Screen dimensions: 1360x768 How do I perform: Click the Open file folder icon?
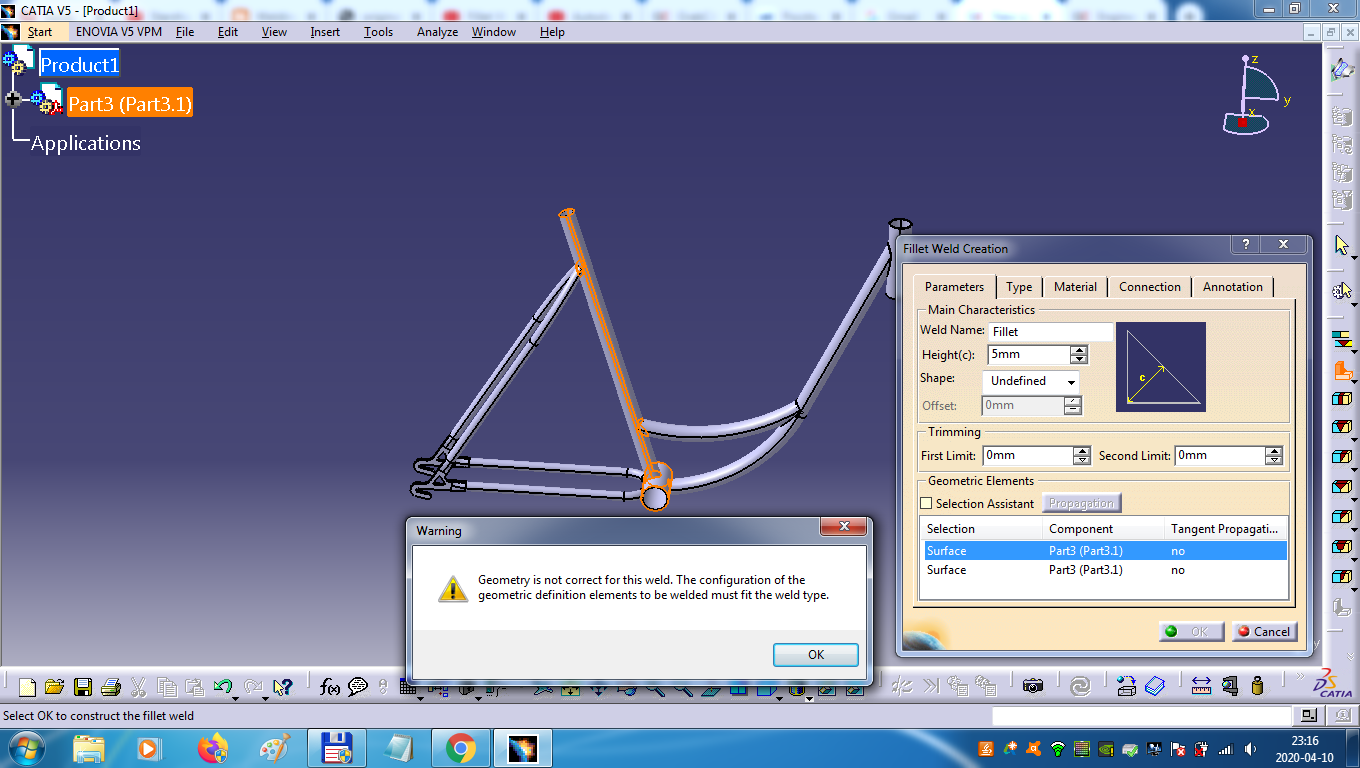55,687
